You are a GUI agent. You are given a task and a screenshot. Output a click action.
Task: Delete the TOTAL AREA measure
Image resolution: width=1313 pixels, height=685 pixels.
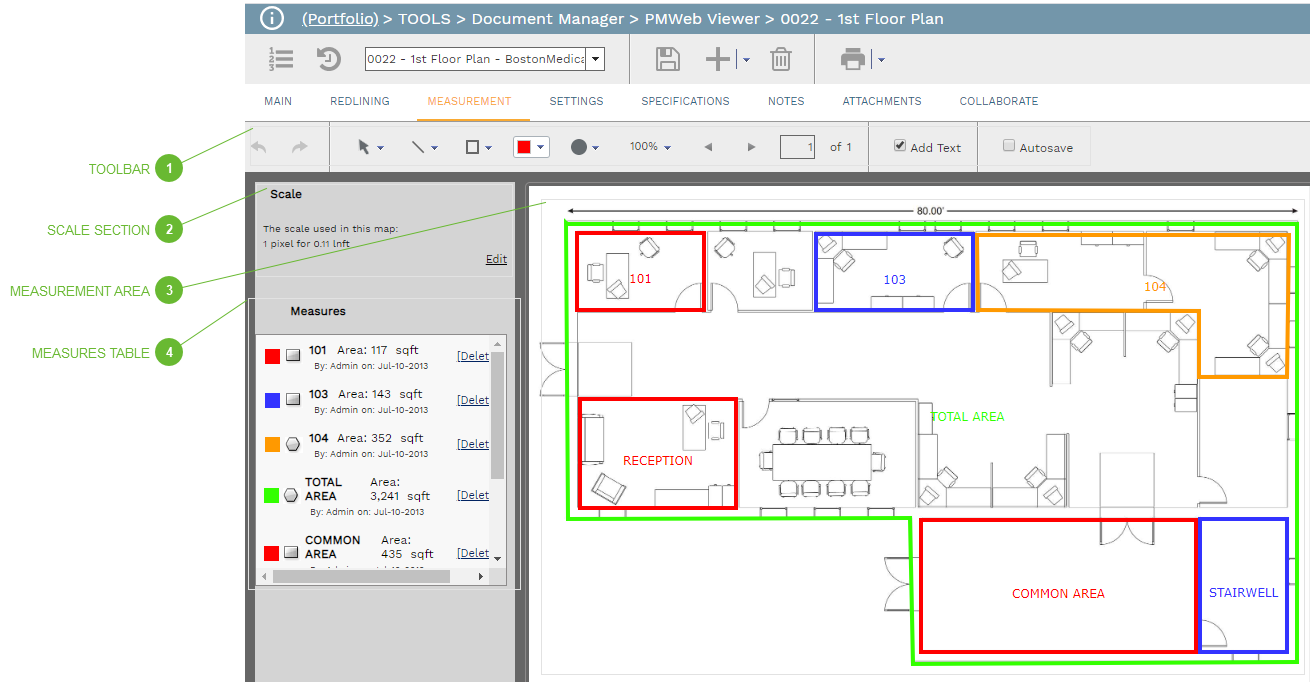pyautogui.click(x=472, y=494)
